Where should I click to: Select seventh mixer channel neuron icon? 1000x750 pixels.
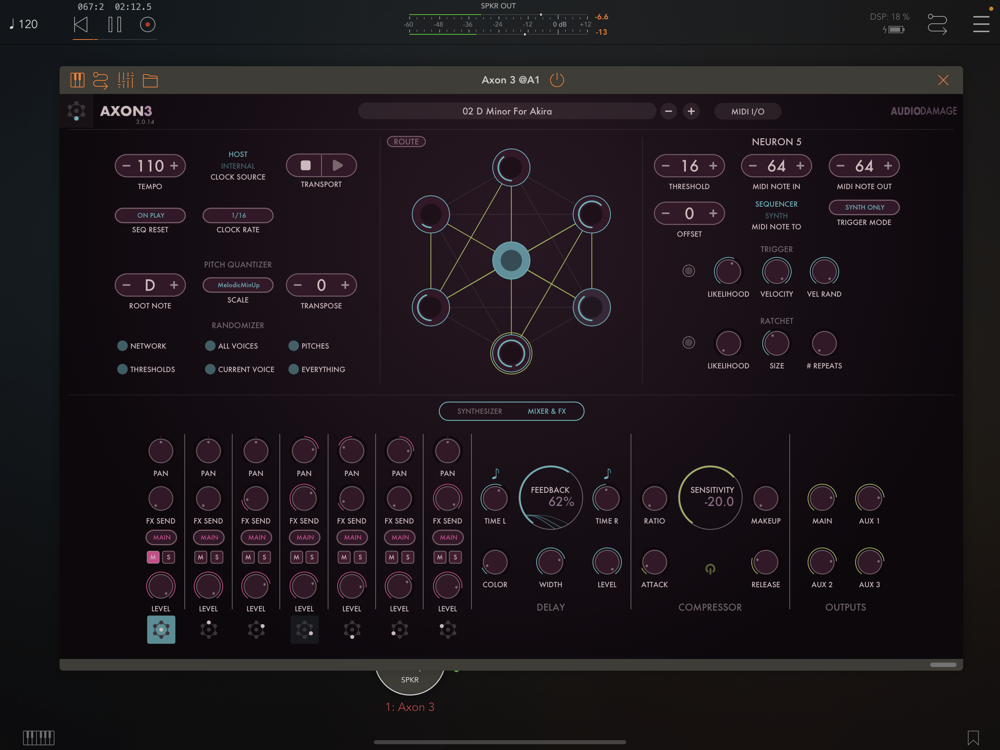pyautogui.click(x=448, y=629)
